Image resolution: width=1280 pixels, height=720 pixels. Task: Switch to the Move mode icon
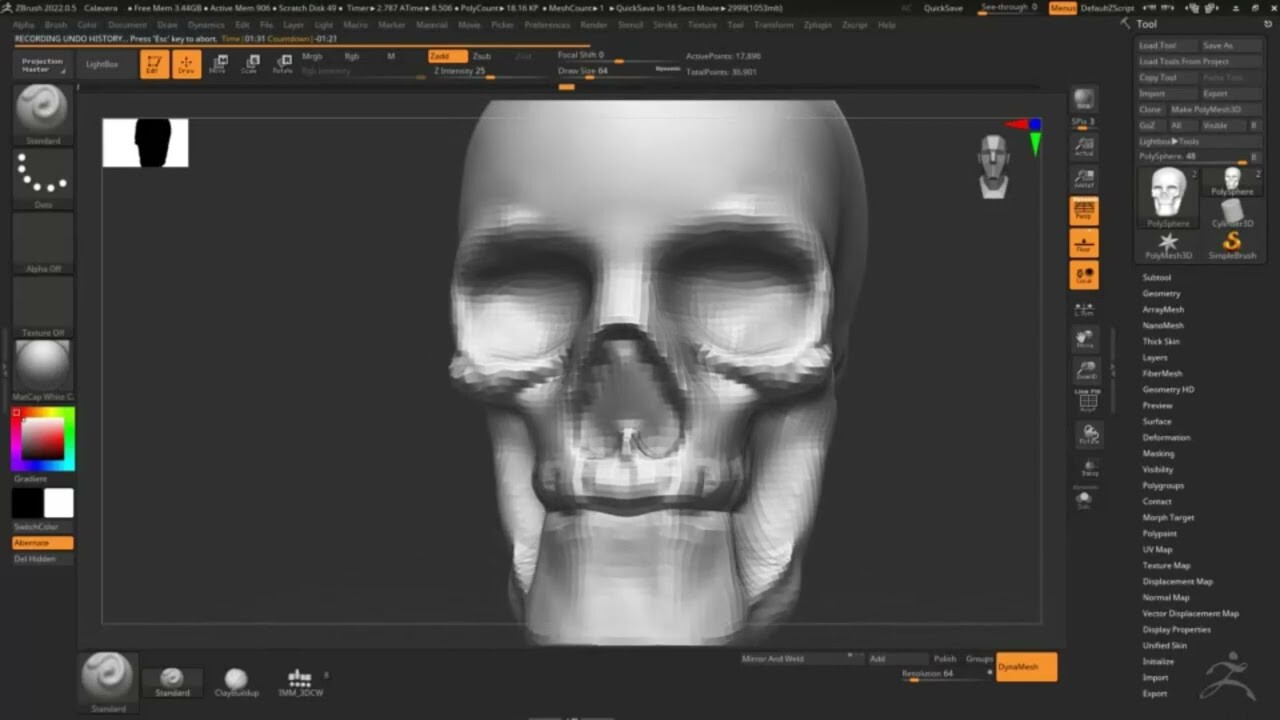219,63
